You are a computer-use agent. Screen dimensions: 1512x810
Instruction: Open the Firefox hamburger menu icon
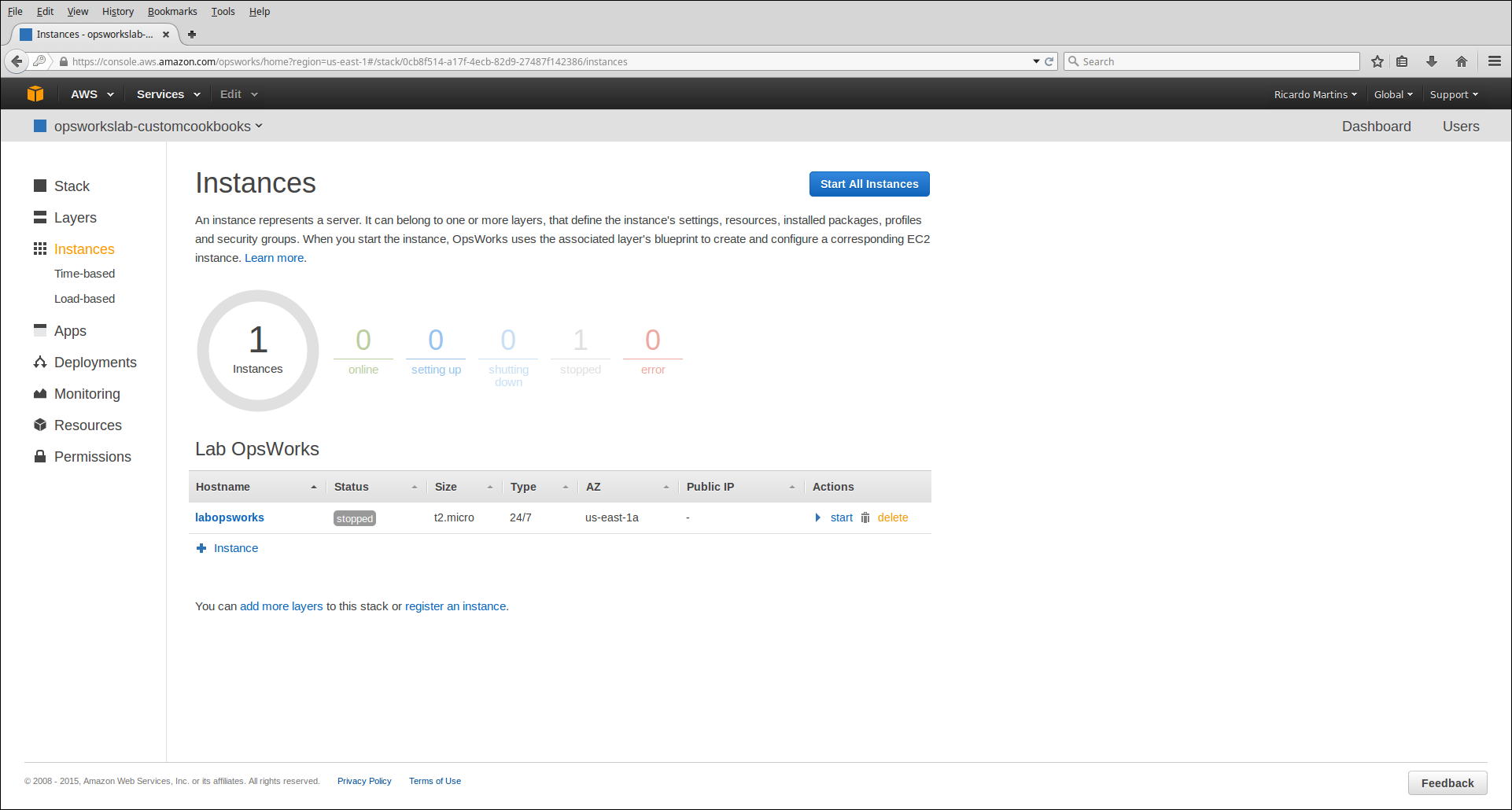click(1494, 61)
